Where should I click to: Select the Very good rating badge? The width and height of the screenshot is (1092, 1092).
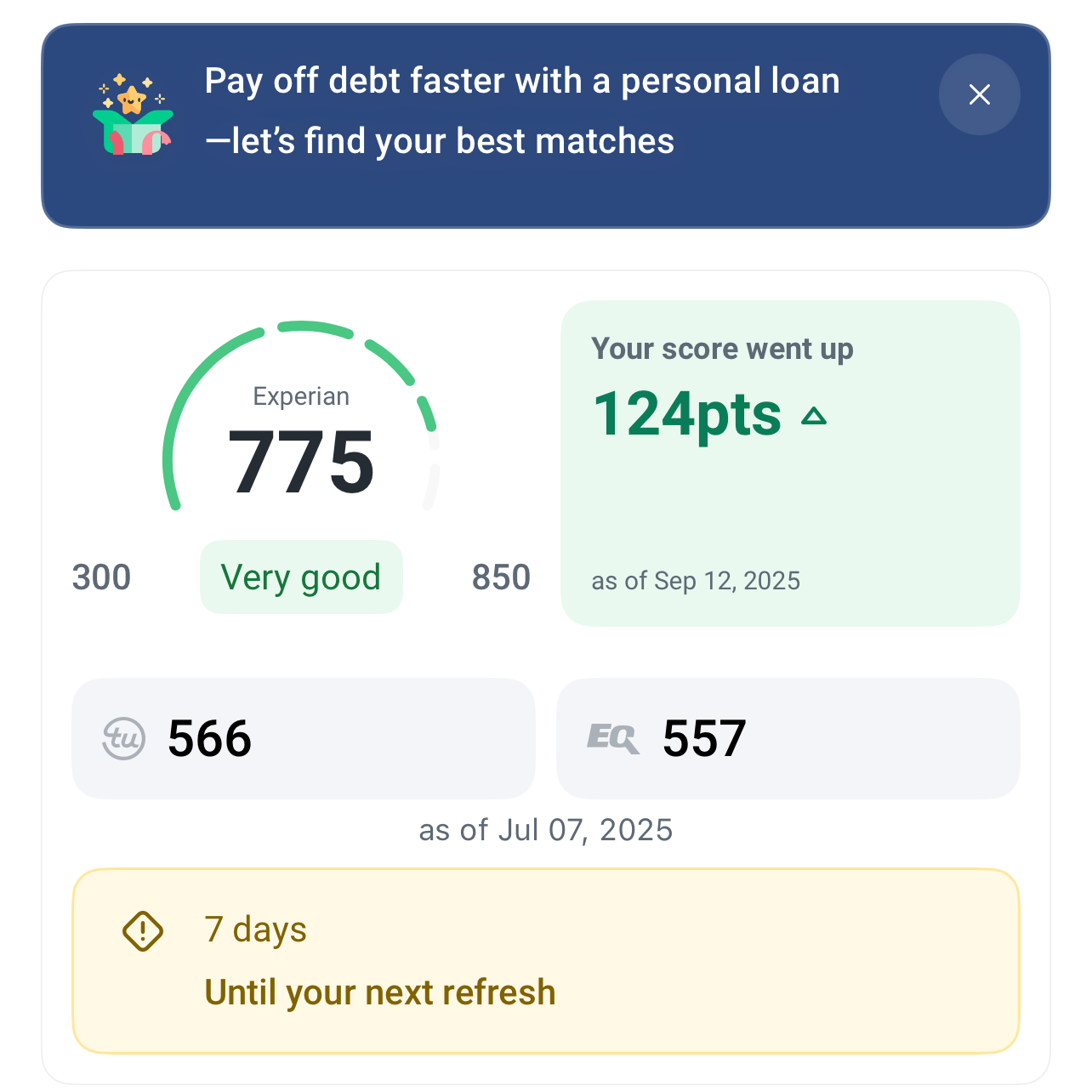click(301, 577)
